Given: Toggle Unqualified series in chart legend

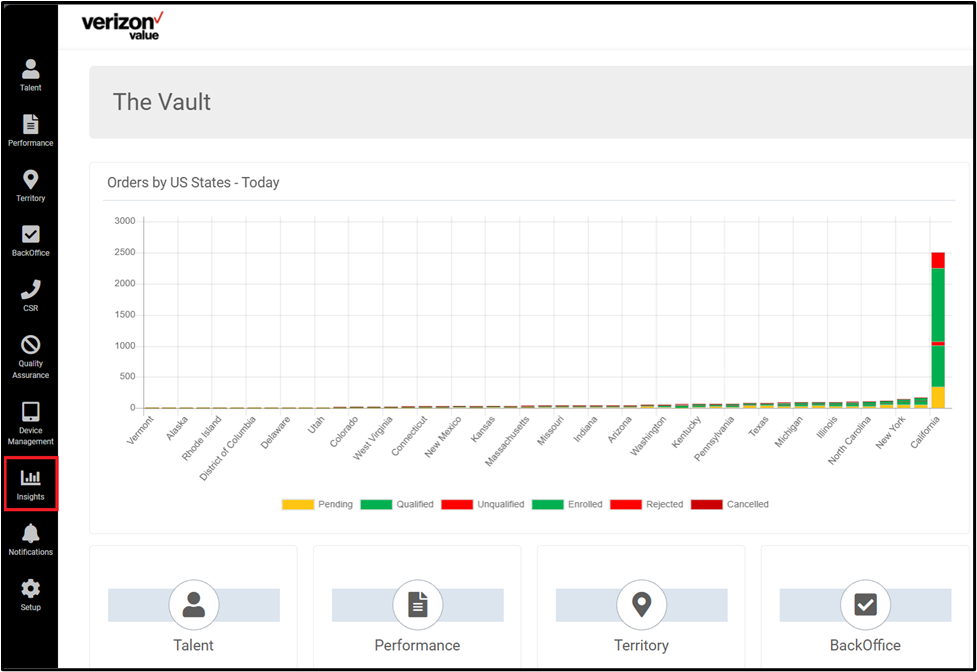Looking at the screenshot, I should 483,504.
